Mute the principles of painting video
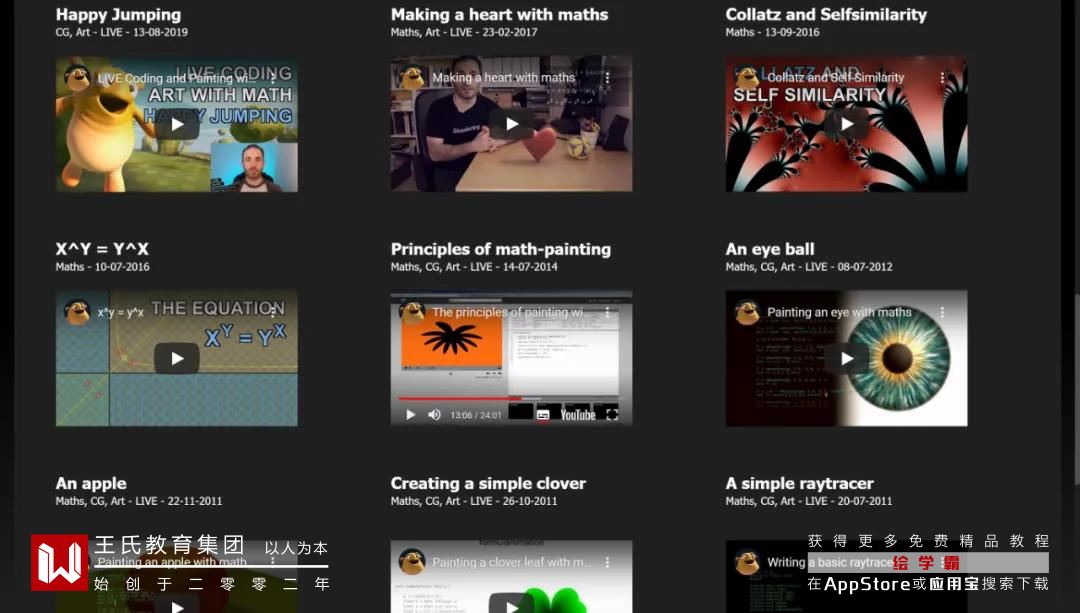 [x=434, y=415]
